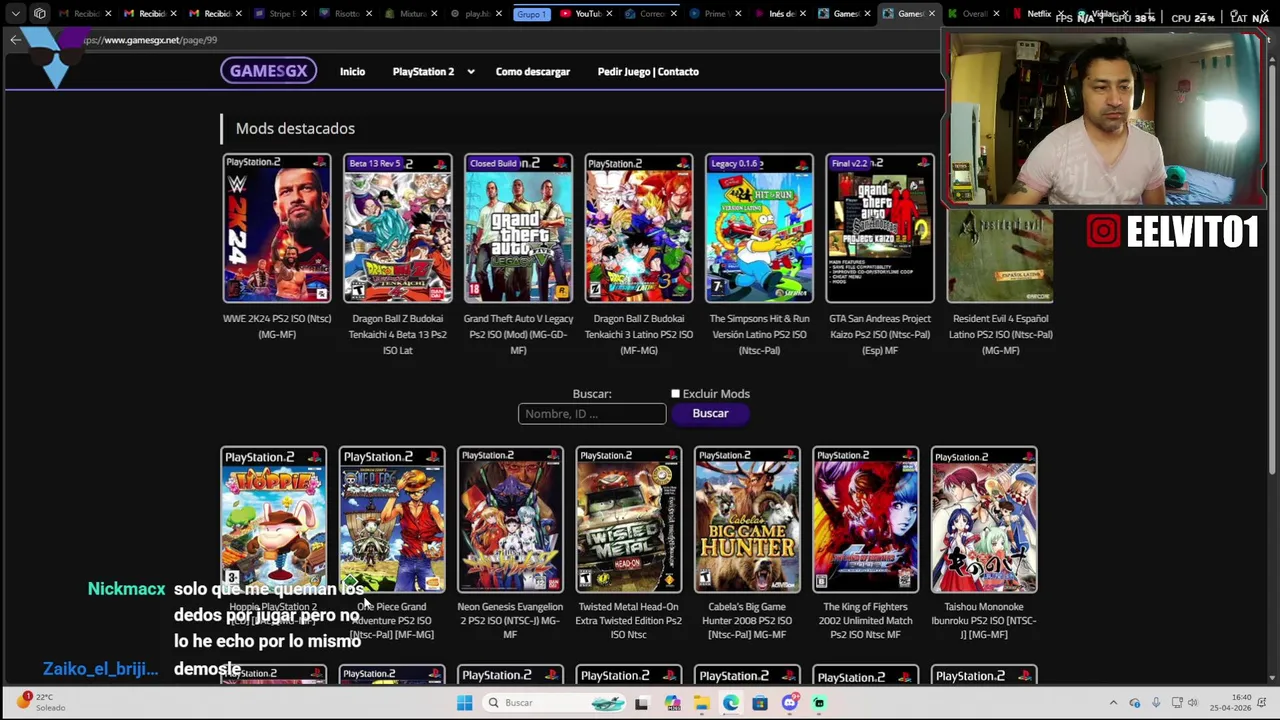Expand the PlayStation 2 menu arrow
Viewport: 1280px width, 720px height.
[x=470, y=72]
